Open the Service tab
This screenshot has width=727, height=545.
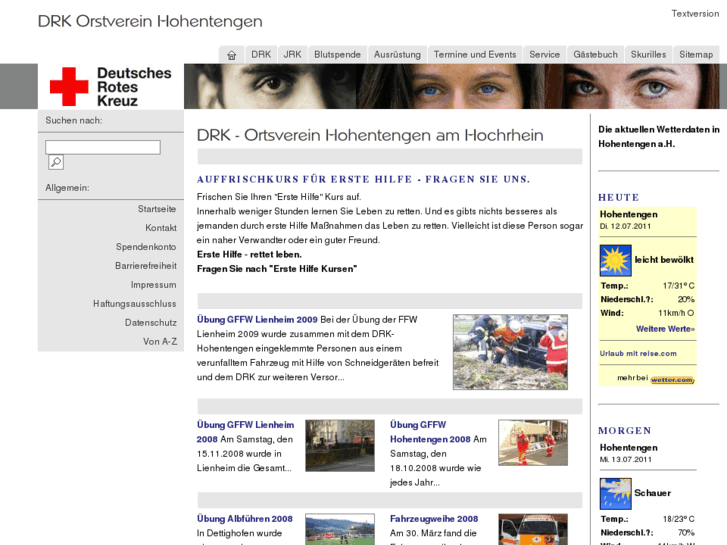[x=544, y=55]
